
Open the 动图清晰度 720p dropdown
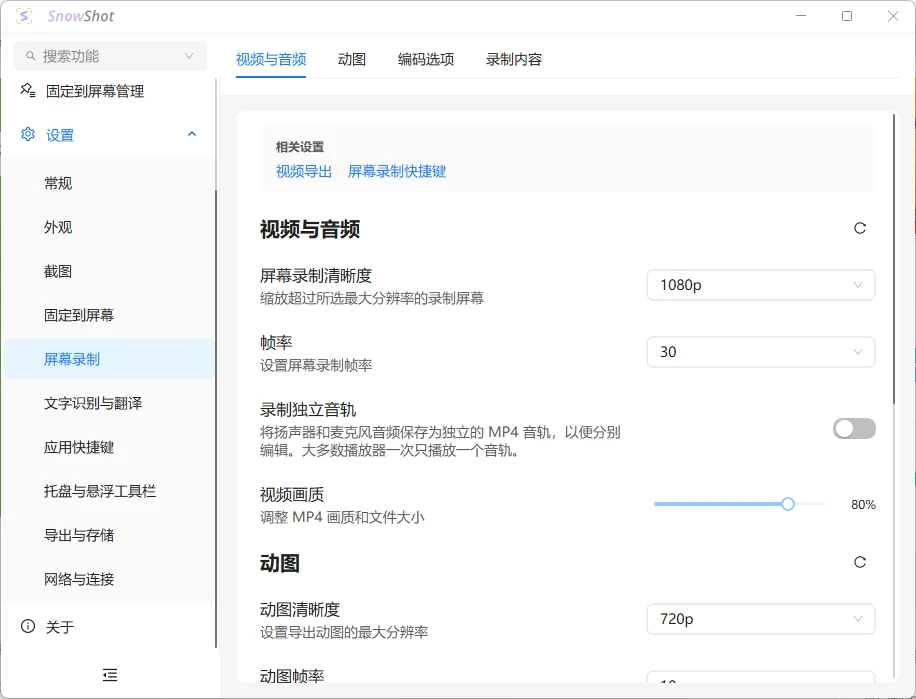tap(761, 619)
